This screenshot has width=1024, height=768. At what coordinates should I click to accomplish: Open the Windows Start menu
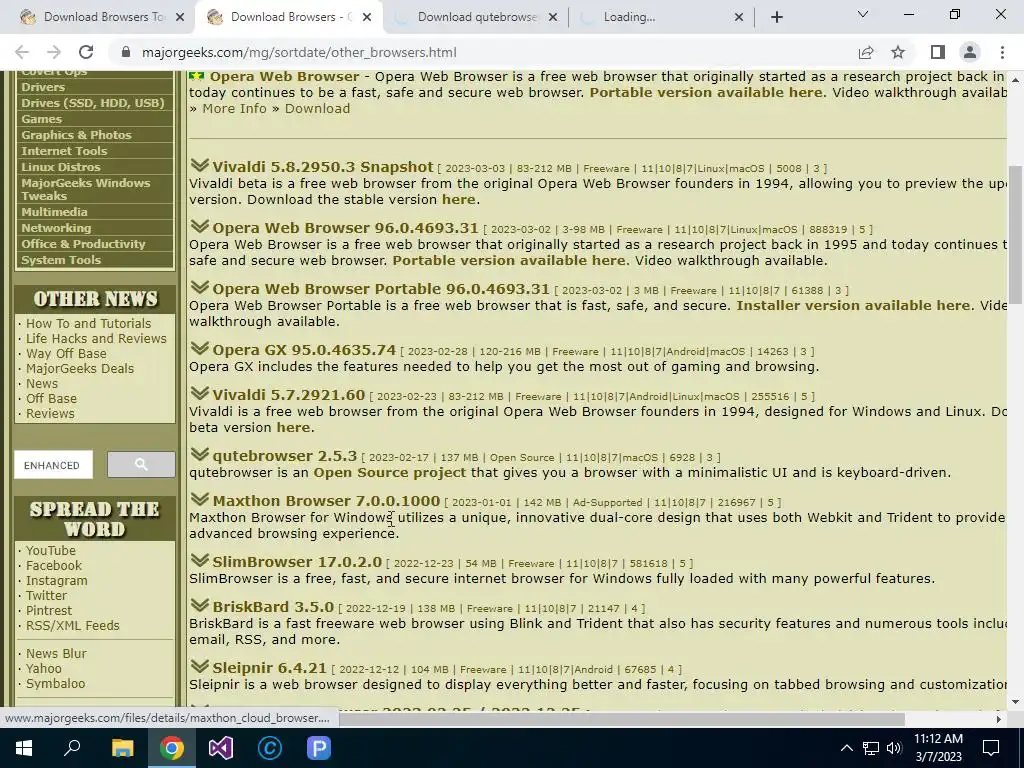(x=24, y=748)
